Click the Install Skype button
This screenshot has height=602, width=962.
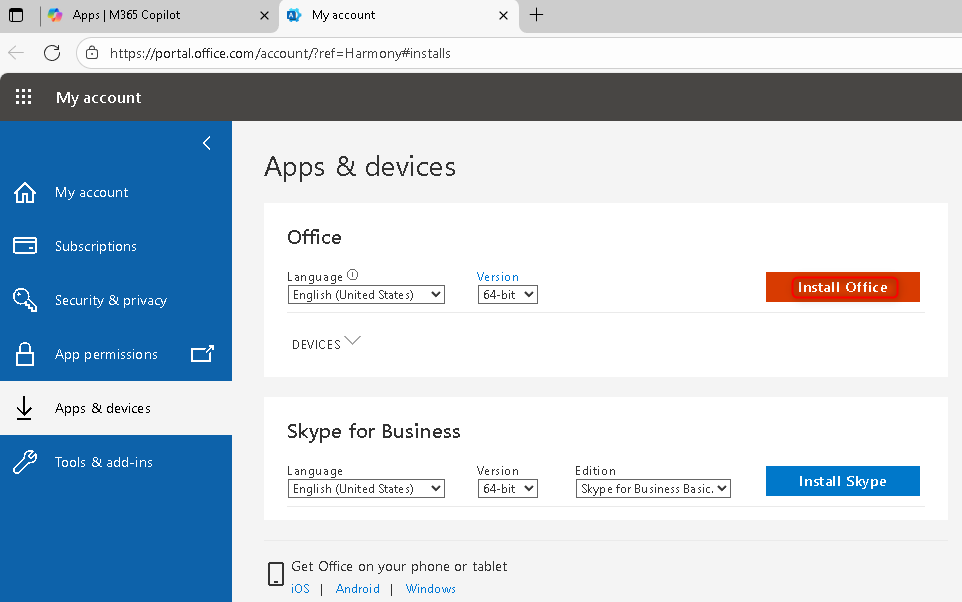pyautogui.click(x=842, y=481)
